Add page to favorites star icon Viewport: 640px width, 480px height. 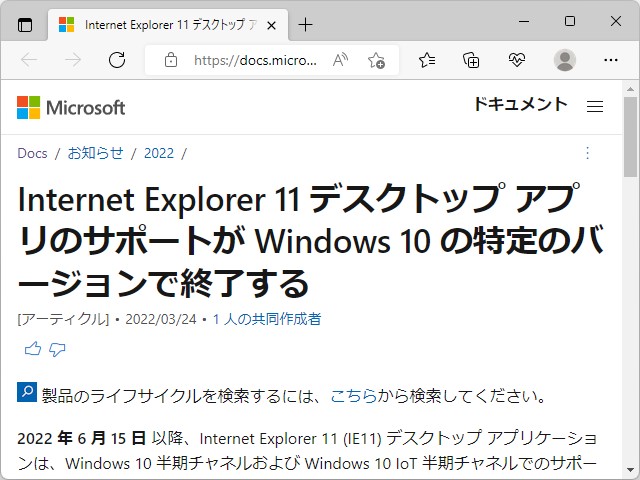click(376, 60)
